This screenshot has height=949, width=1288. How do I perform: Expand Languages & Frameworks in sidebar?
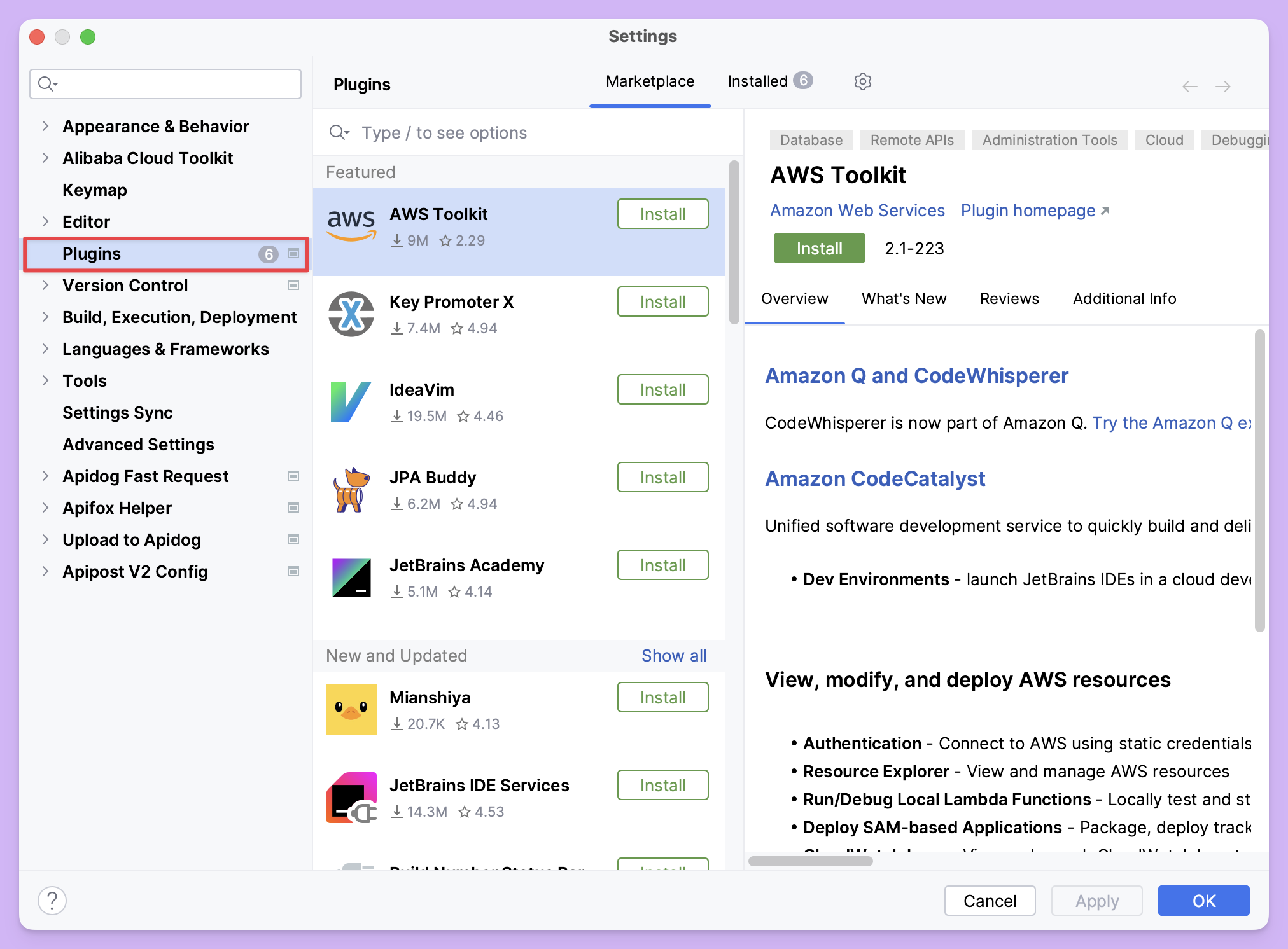click(45, 349)
